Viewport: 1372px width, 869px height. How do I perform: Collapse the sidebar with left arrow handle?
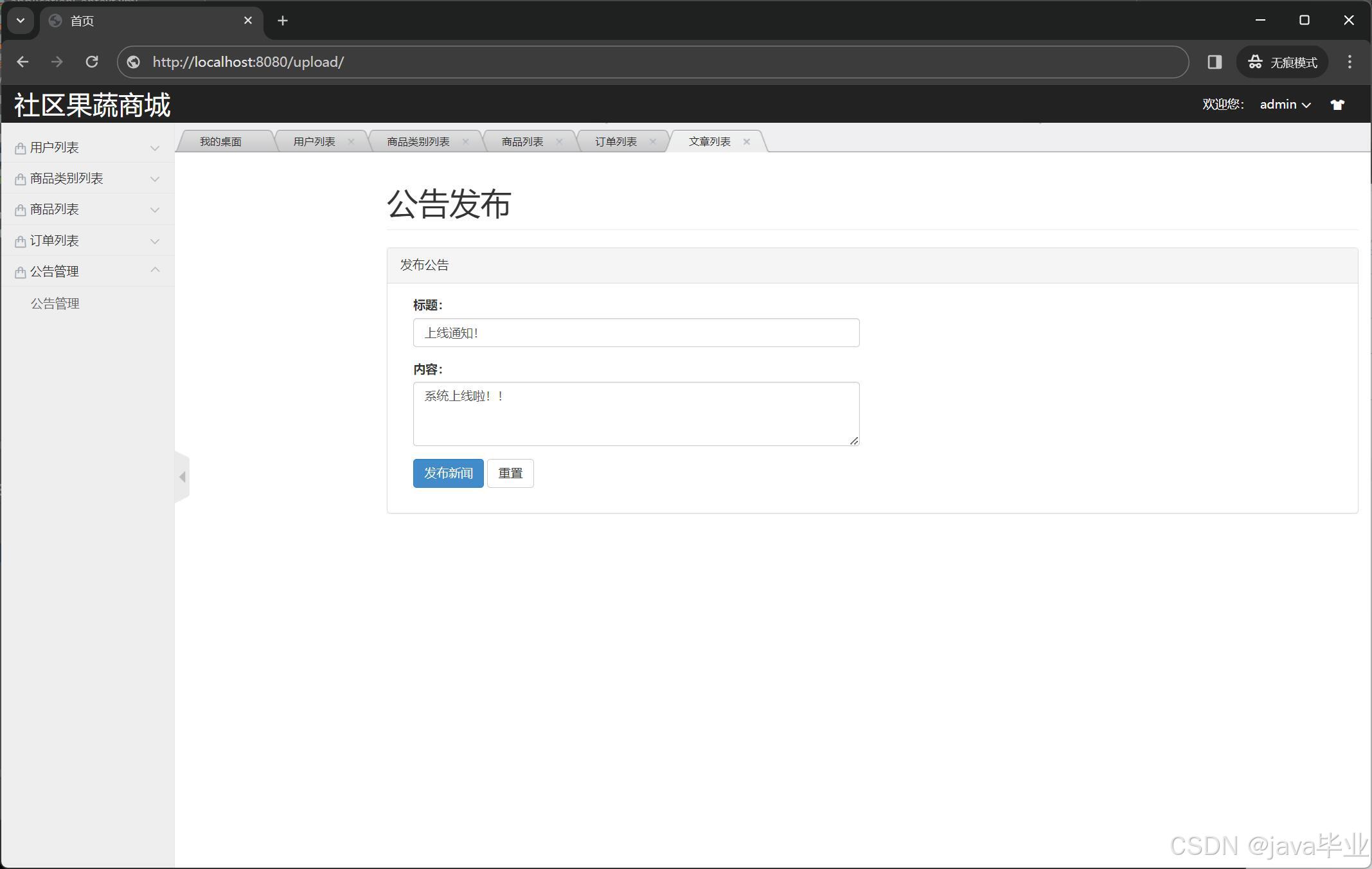point(183,477)
